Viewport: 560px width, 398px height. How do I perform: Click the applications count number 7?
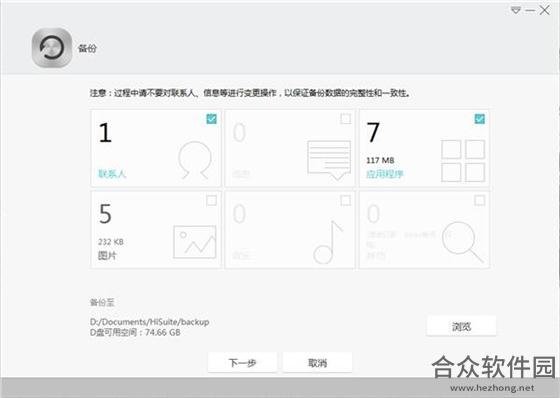373,132
